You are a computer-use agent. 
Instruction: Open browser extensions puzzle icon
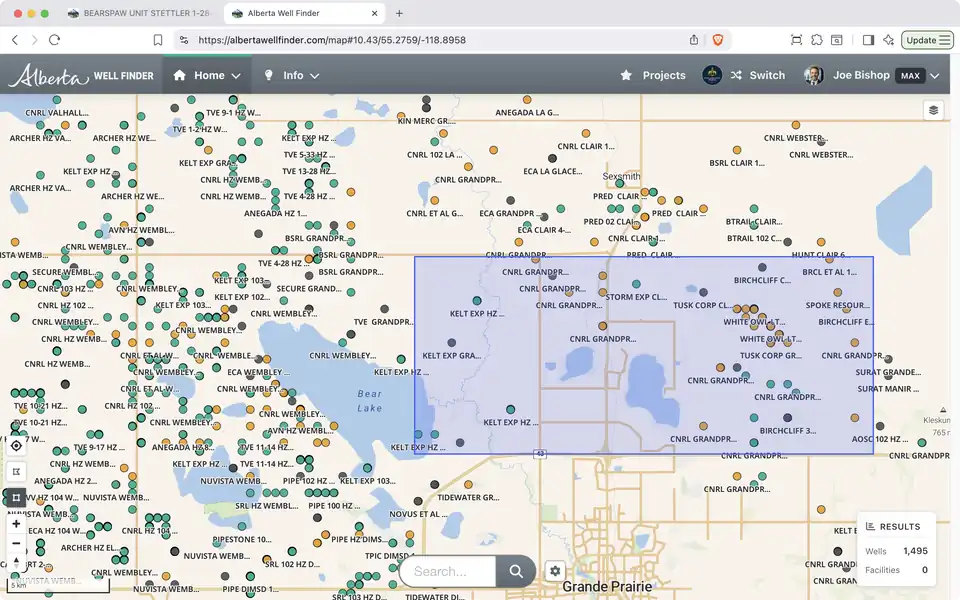point(817,40)
